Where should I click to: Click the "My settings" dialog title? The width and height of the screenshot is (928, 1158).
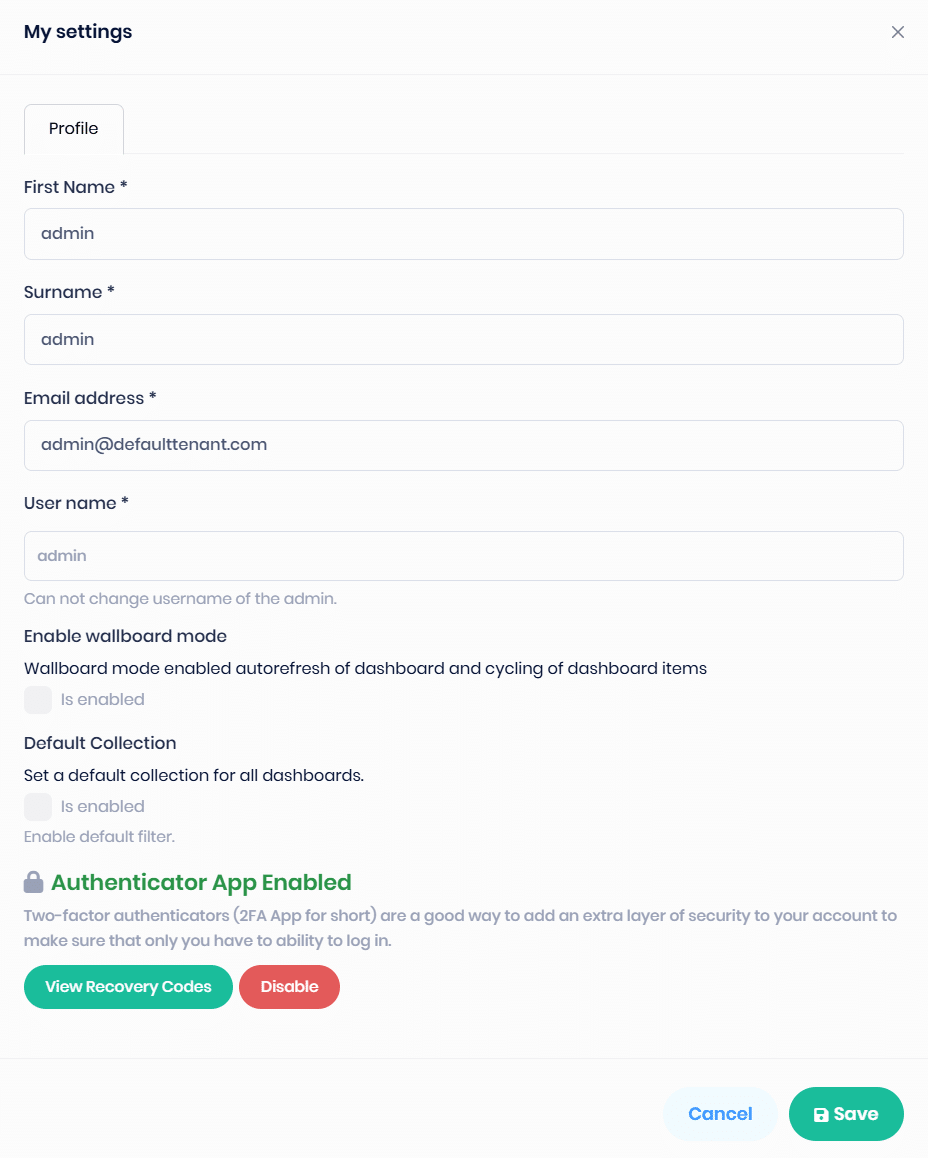(x=78, y=32)
